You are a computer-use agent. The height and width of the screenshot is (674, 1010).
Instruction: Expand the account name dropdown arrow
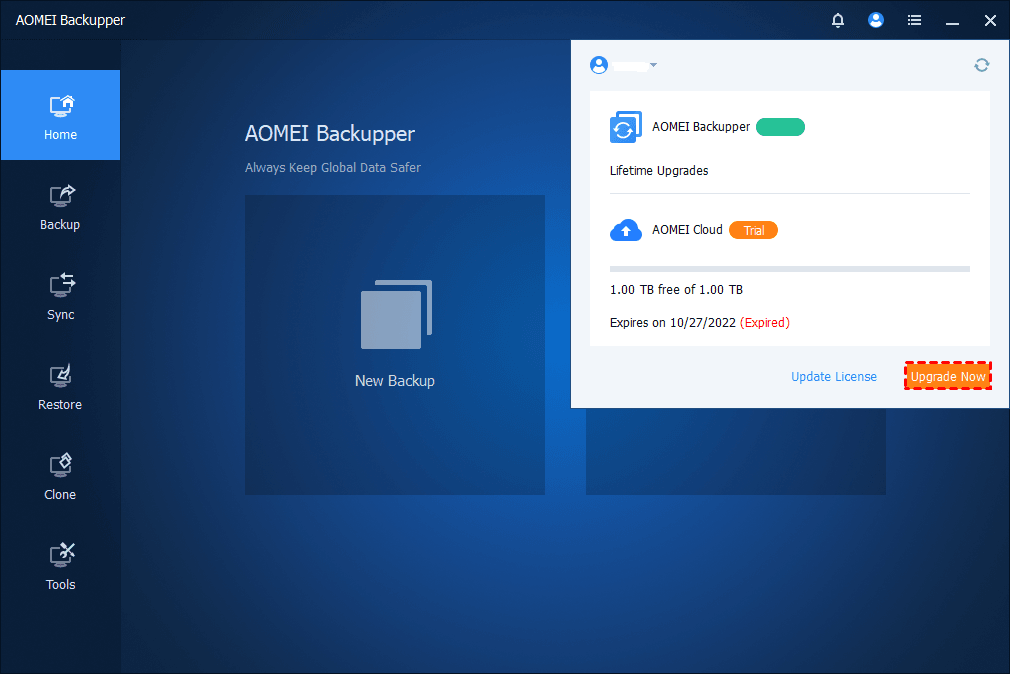click(653, 65)
